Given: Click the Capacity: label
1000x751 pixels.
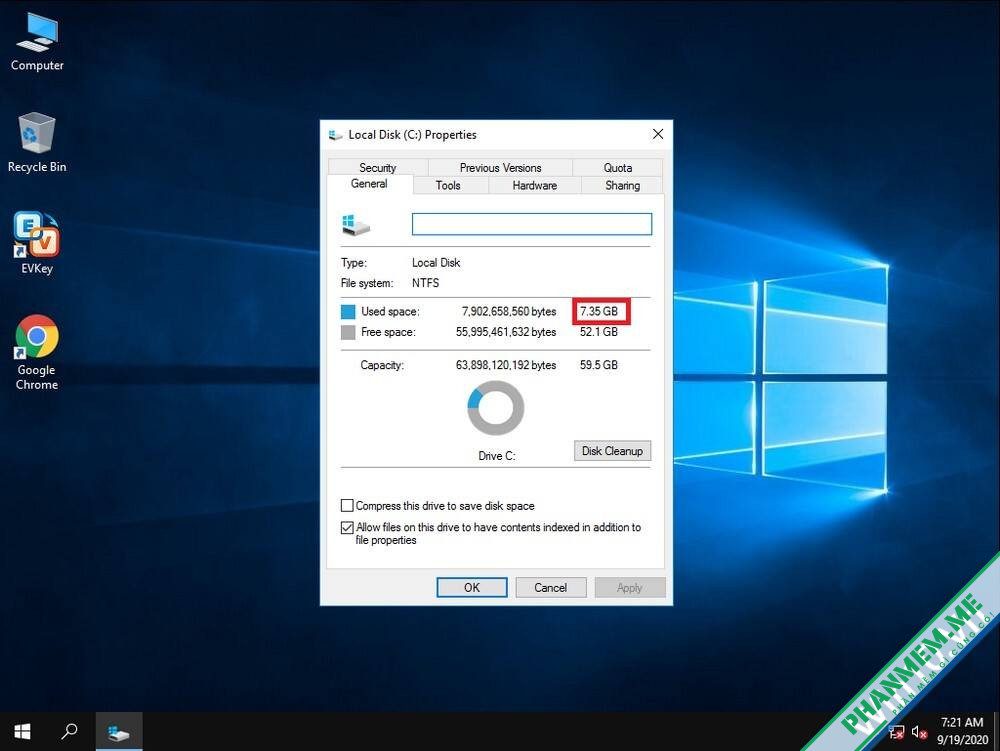Looking at the screenshot, I should coord(382,365).
